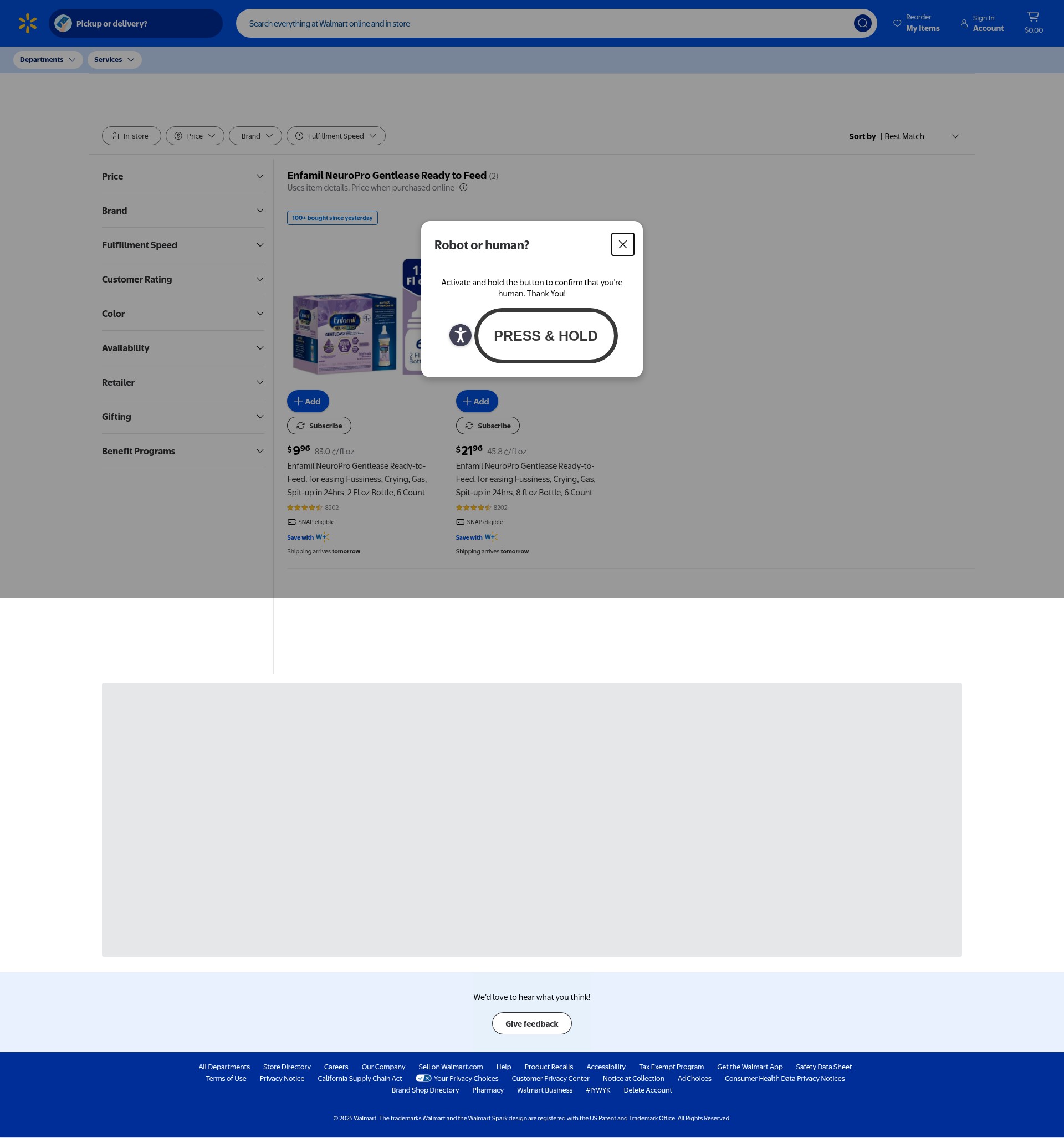Subscribe to the 2 Fl oz item
The image size is (1064, 1138).
(319, 426)
